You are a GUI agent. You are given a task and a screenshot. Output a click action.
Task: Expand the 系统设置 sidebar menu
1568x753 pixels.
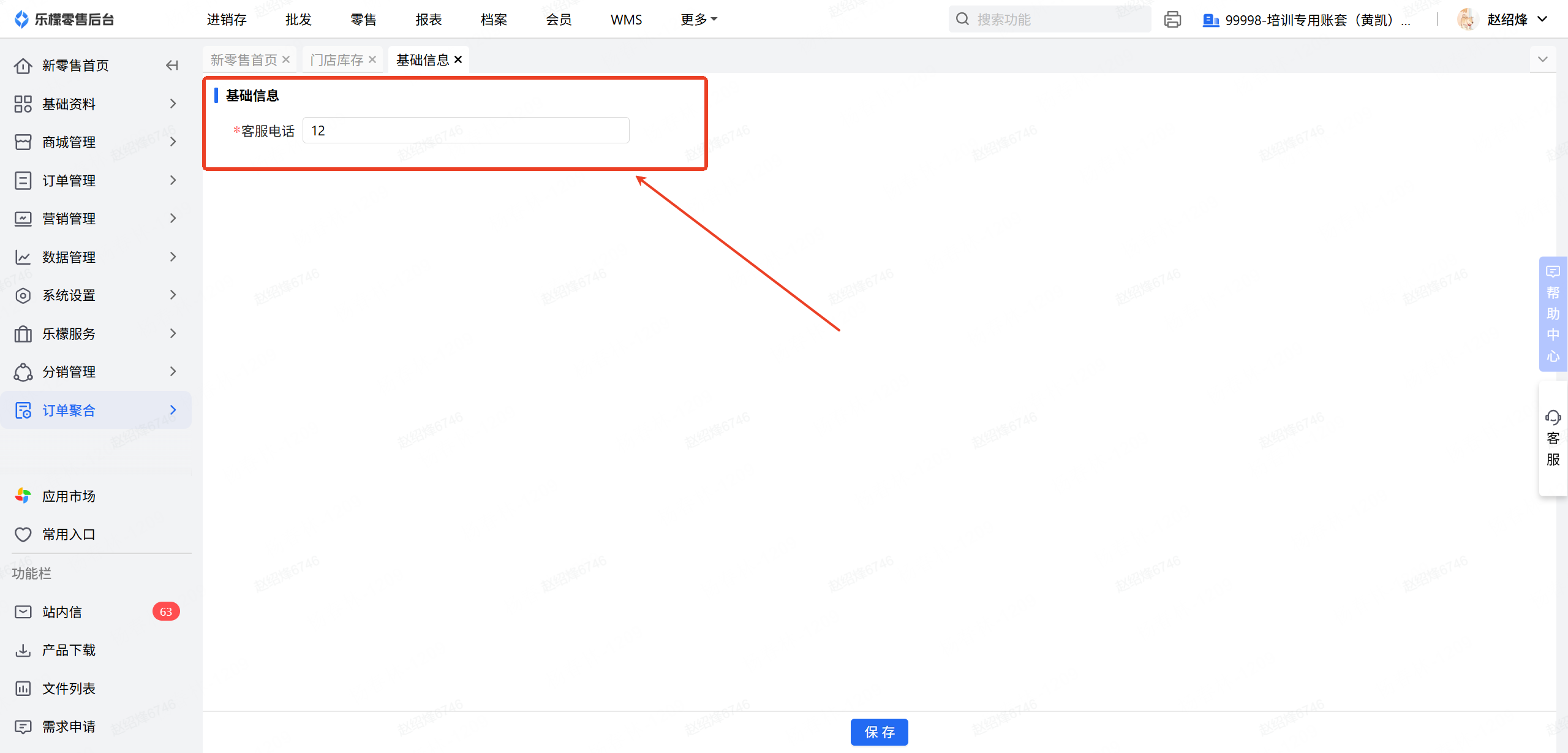(x=97, y=295)
